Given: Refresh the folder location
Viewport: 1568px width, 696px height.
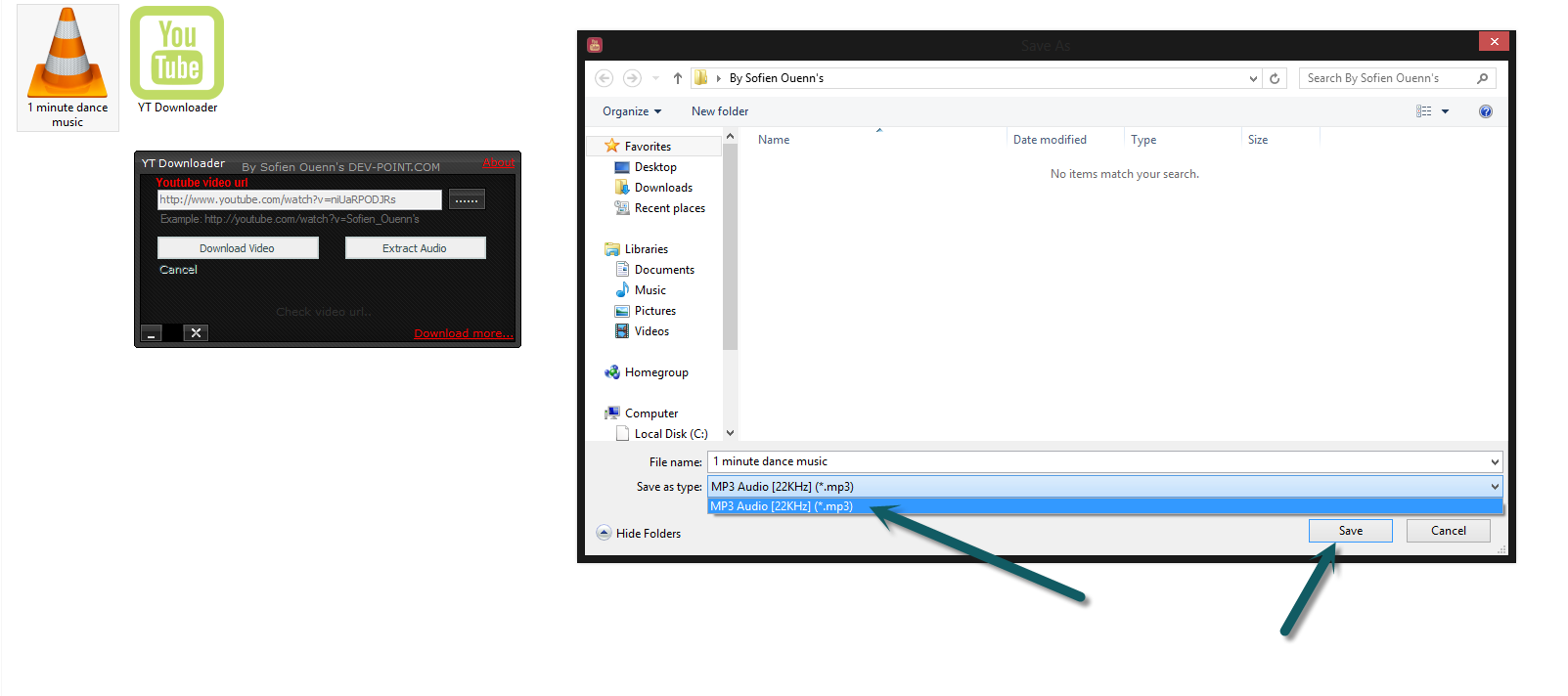Looking at the screenshot, I should tap(1275, 78).
